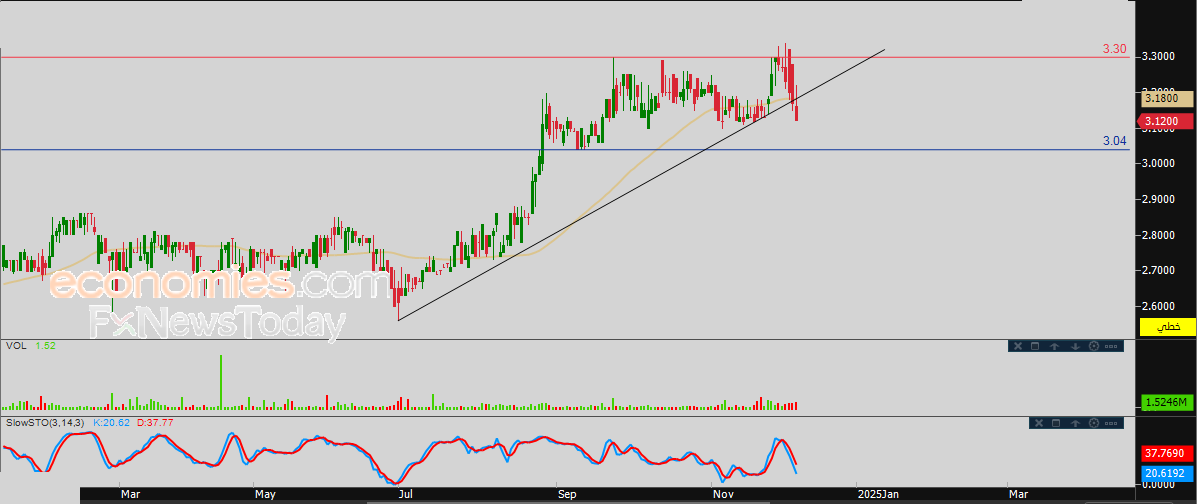1197x504 pixels.
Task: Maximize the SlowSTO panel with window icon
Action: click(1056, 423)
